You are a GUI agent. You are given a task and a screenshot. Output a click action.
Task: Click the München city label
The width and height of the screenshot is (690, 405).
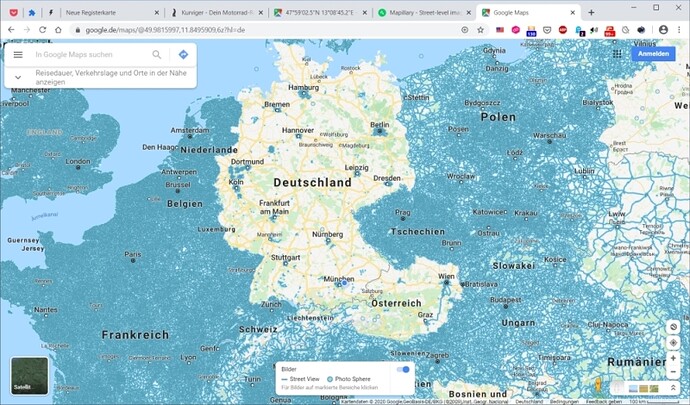click(339, 279)
